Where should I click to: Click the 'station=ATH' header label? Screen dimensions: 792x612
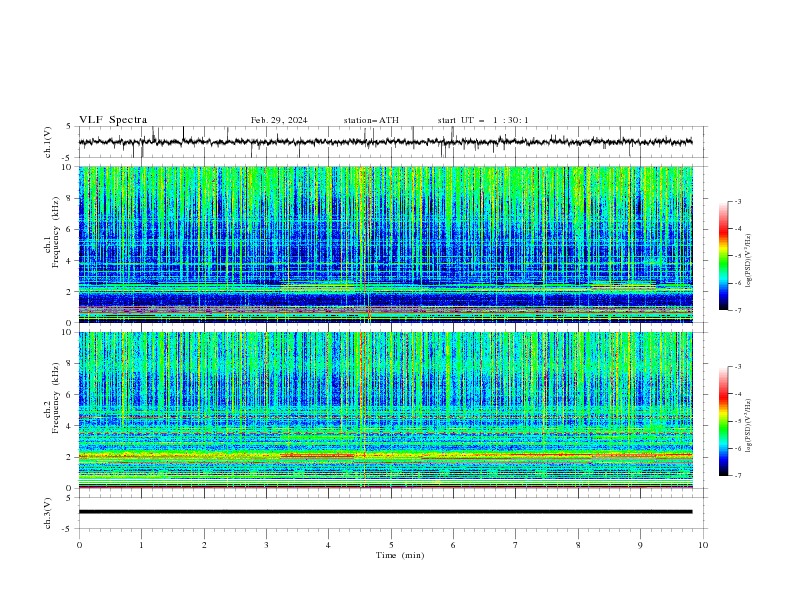pyautogui.click(x=371, y=120)
